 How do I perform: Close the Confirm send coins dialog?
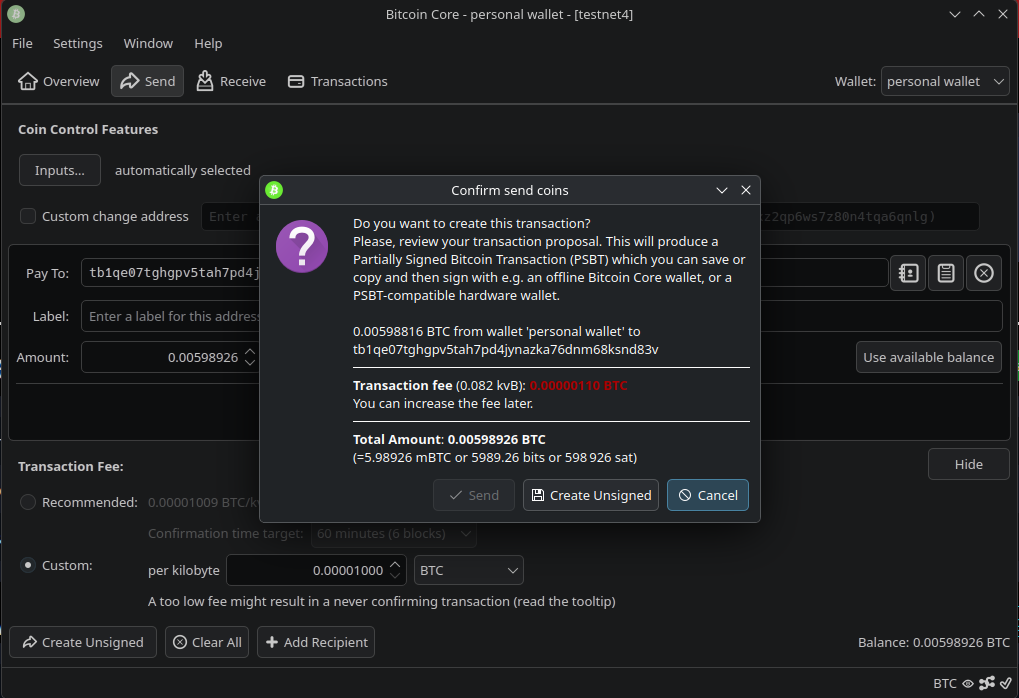coord(746,190)
